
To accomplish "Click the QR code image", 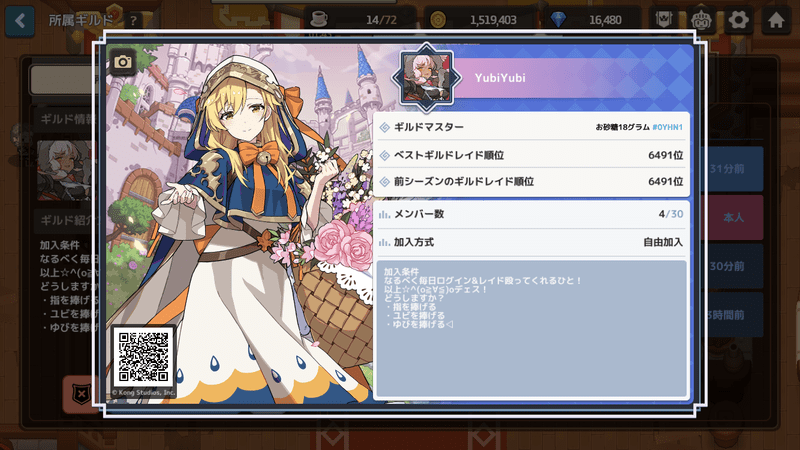I will 143,357.
